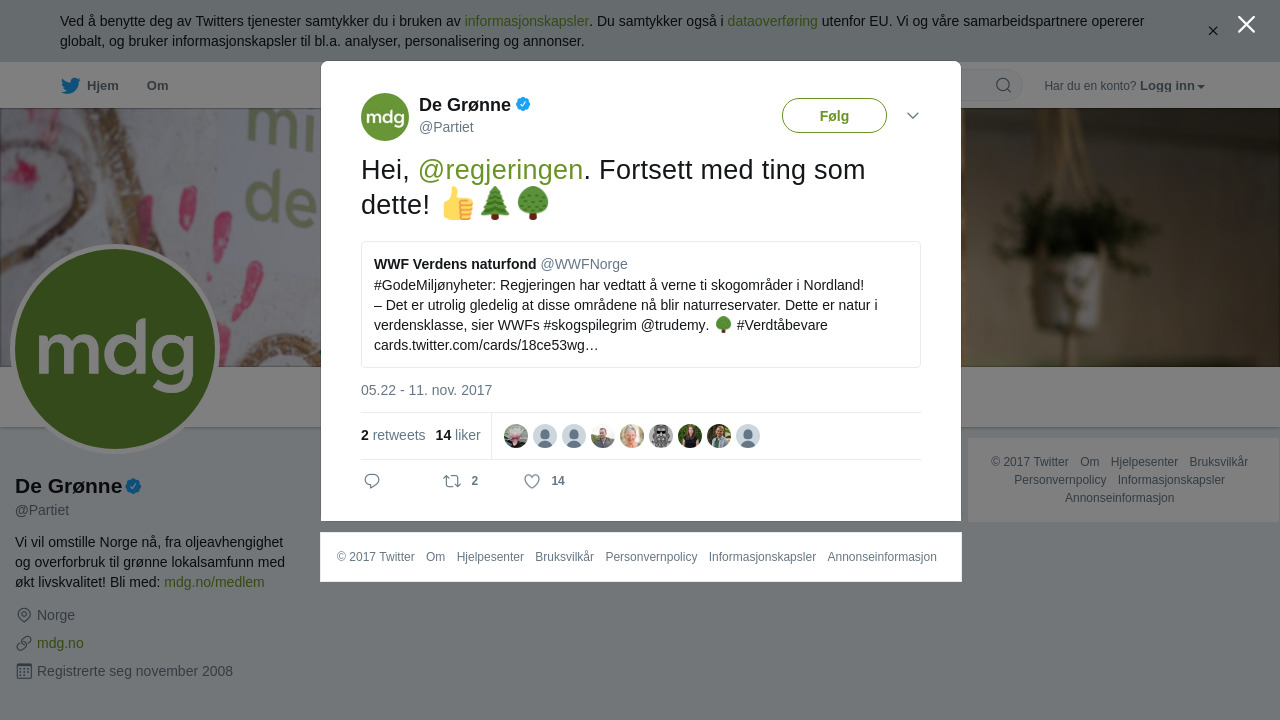This screenshot has height=720, width=1280.
Task: Open the mdg.no/medlem link in bio
Action: pyautogui.click(x=214, y=582)
